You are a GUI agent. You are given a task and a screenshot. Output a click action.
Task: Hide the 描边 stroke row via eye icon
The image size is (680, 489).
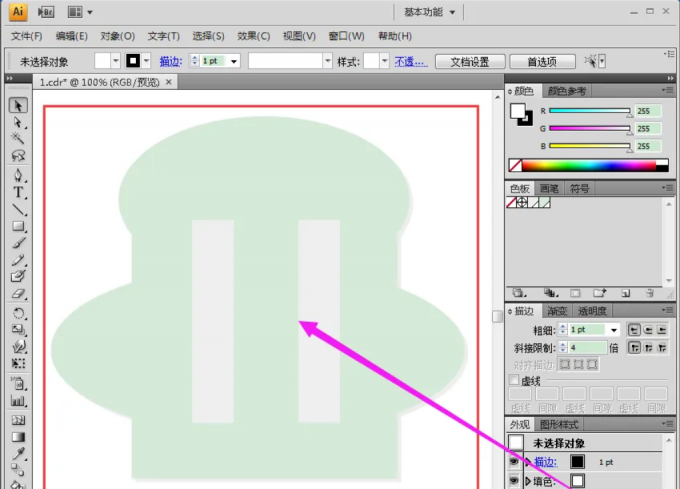click(514, 462)
